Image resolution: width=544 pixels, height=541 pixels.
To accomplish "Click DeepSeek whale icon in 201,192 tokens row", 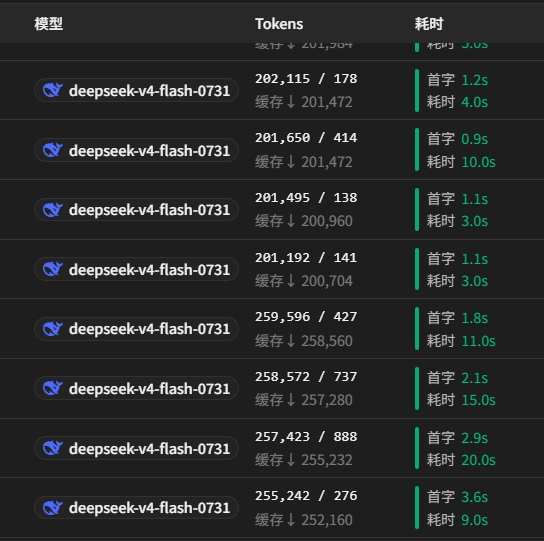I will [52, 269].
